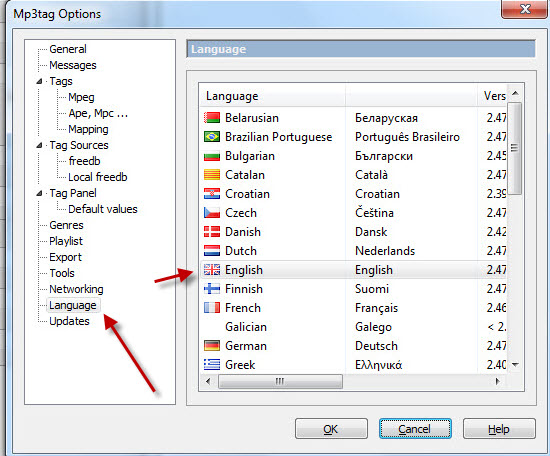The image size is (550, 456).
Task: Select Galician in the language list
Action: 246,327
